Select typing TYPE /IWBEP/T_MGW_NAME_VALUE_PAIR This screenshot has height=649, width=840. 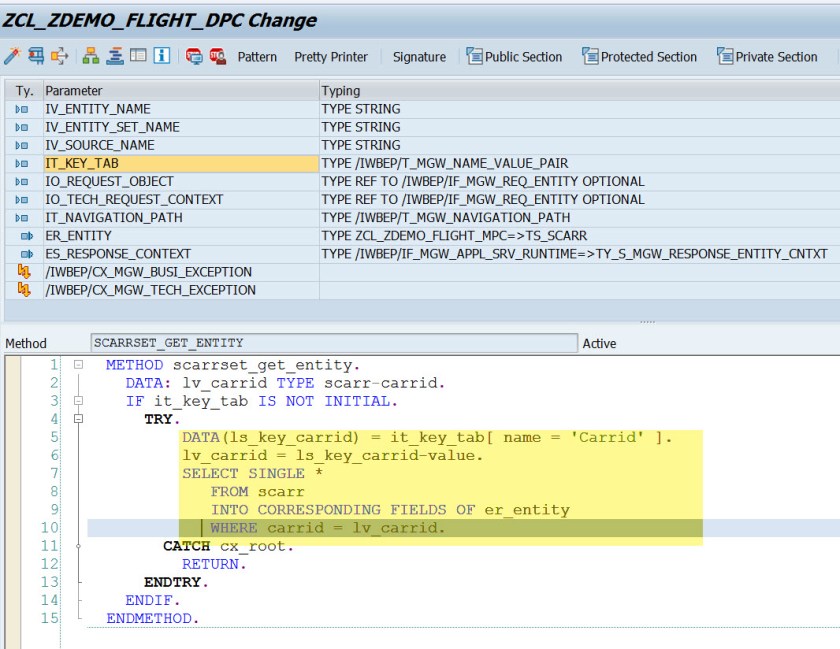445,163
